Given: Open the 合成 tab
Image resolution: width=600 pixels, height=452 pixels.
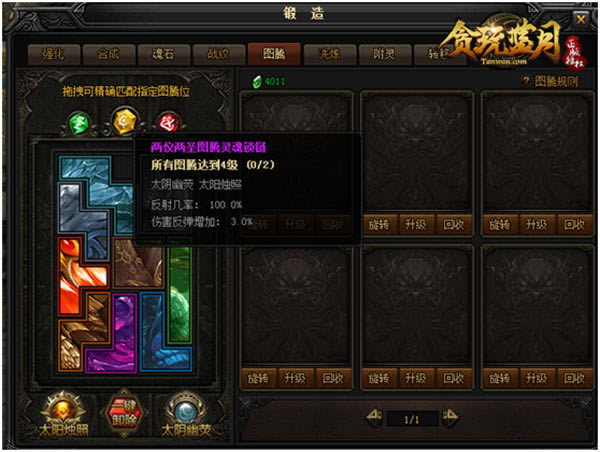Looking at the screenshot, I should pyautogui.click(x=109, y=54).
